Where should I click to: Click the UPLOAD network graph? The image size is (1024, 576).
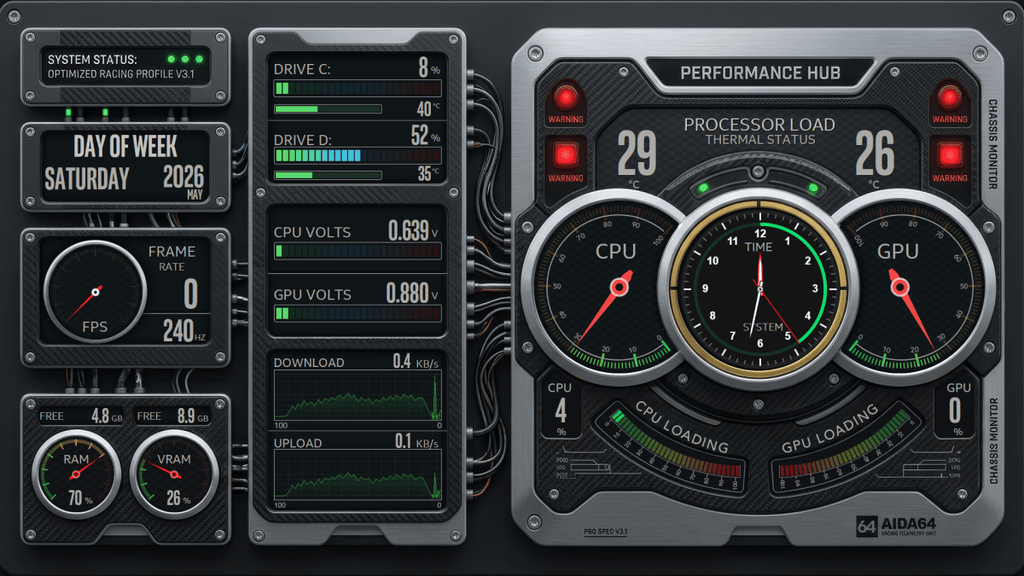(x=358, y=475)
